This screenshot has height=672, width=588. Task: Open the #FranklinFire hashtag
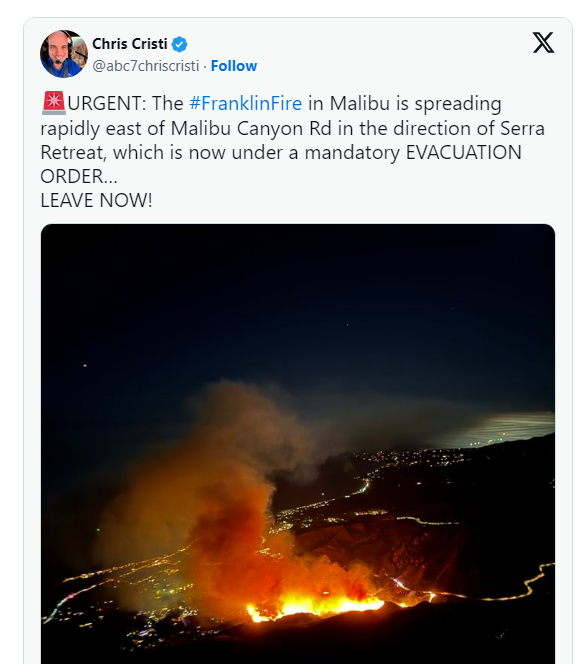coord(246,103)
